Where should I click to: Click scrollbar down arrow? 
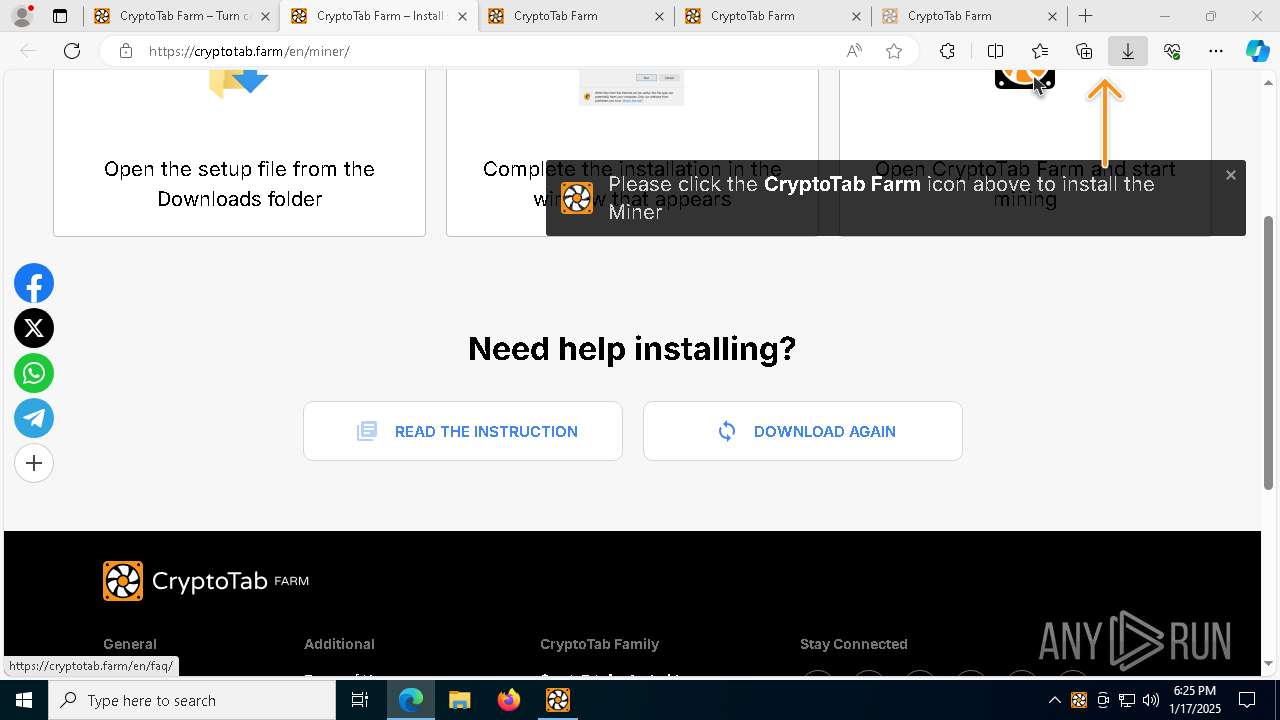(x=1269, y=663)
